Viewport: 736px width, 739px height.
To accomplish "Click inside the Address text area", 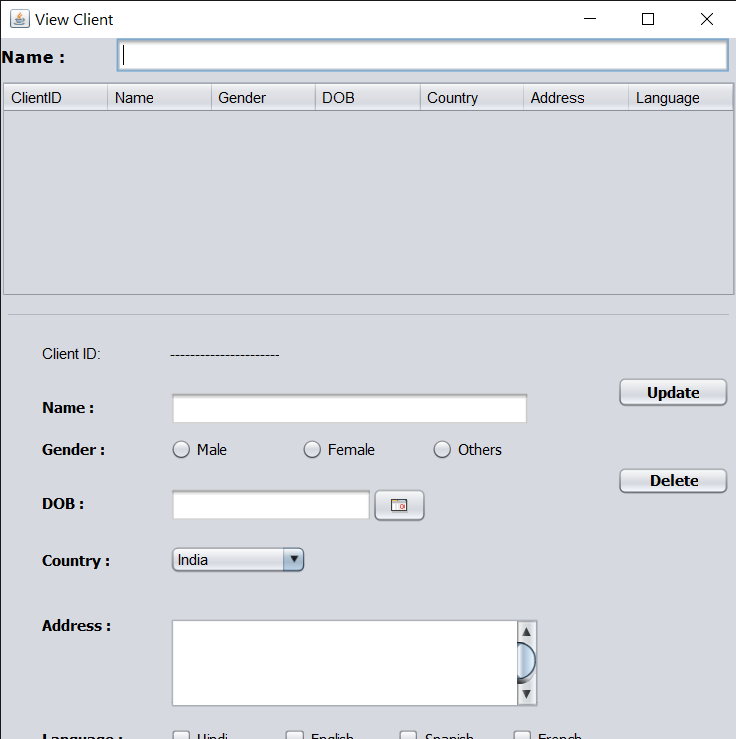I will click(x=344, y=663).
